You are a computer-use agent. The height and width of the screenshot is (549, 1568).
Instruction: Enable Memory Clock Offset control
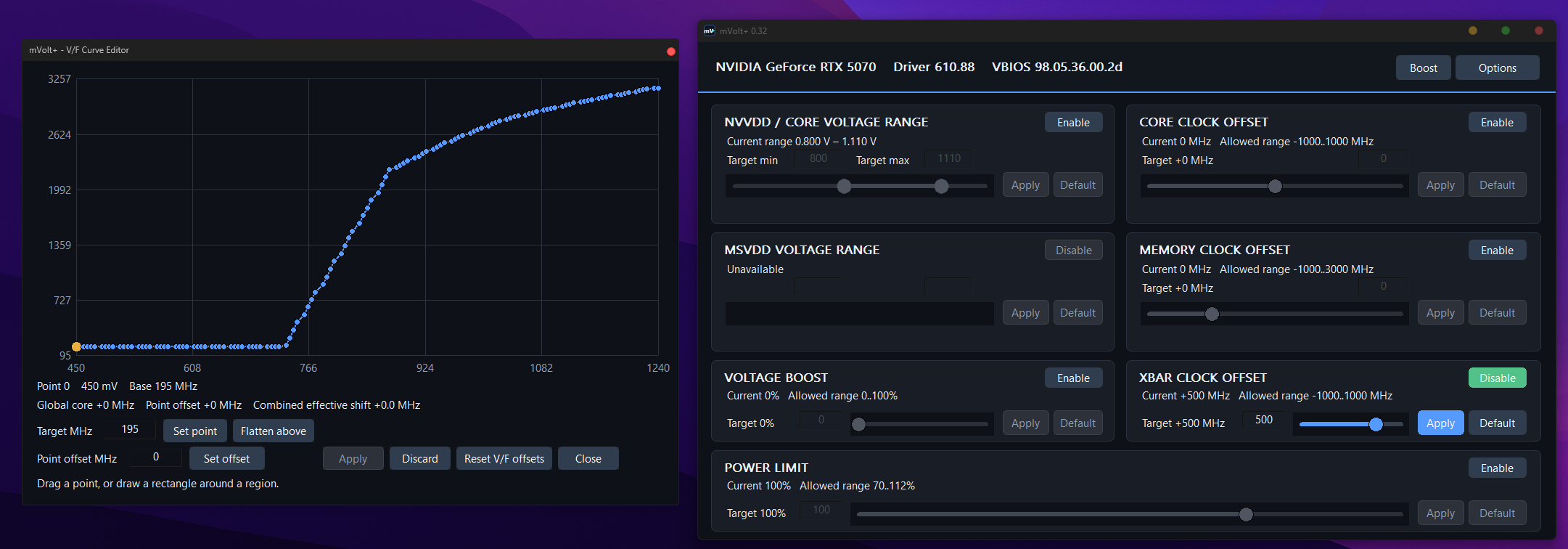[x=1498, y=250]
